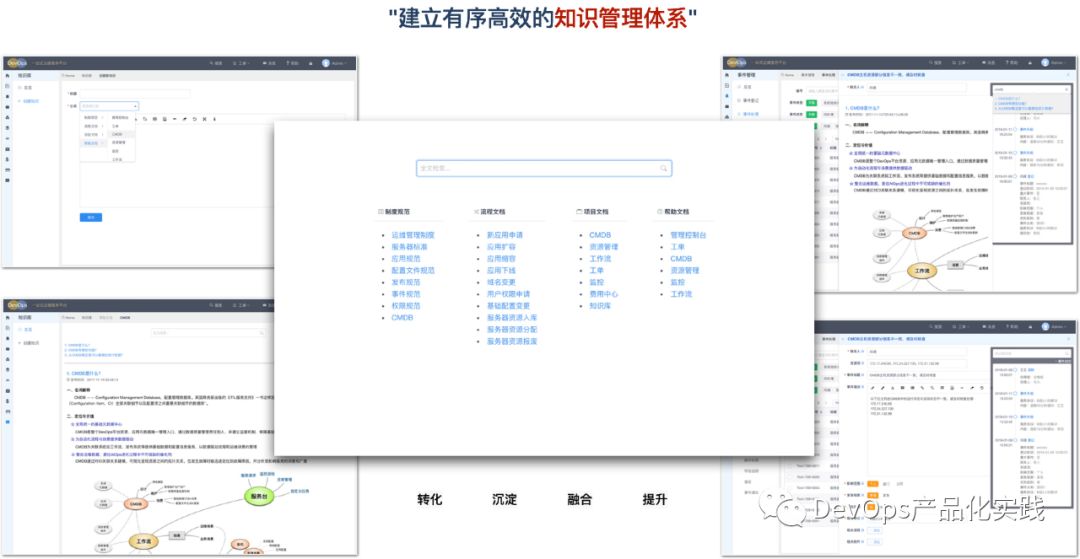
Task: Open the 服务器资源入库 link
Action: click(x=512, y=317)
